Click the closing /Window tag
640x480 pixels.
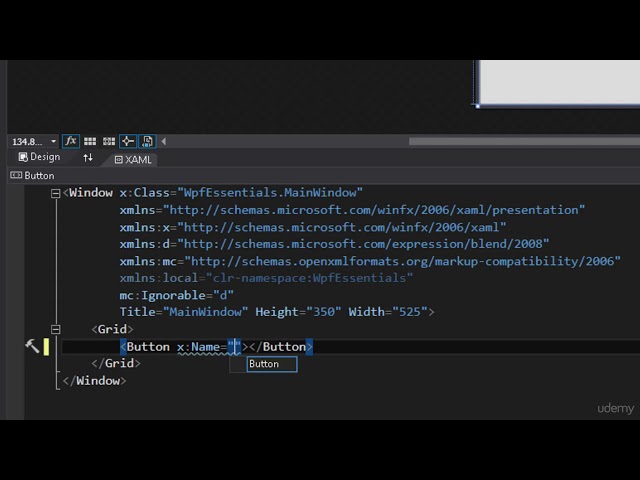[x=95, y=381]
